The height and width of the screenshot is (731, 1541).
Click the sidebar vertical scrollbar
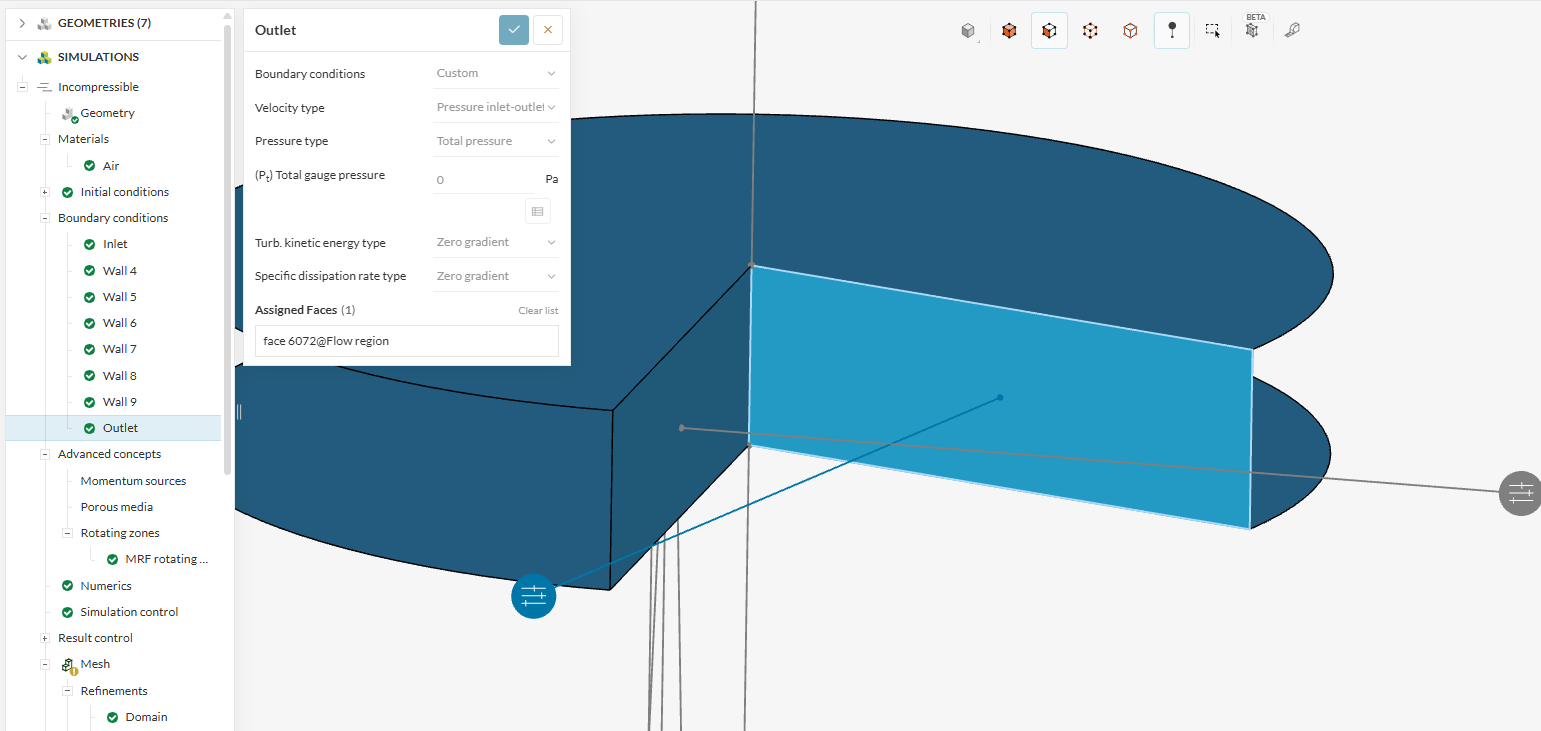coord(228,248)
